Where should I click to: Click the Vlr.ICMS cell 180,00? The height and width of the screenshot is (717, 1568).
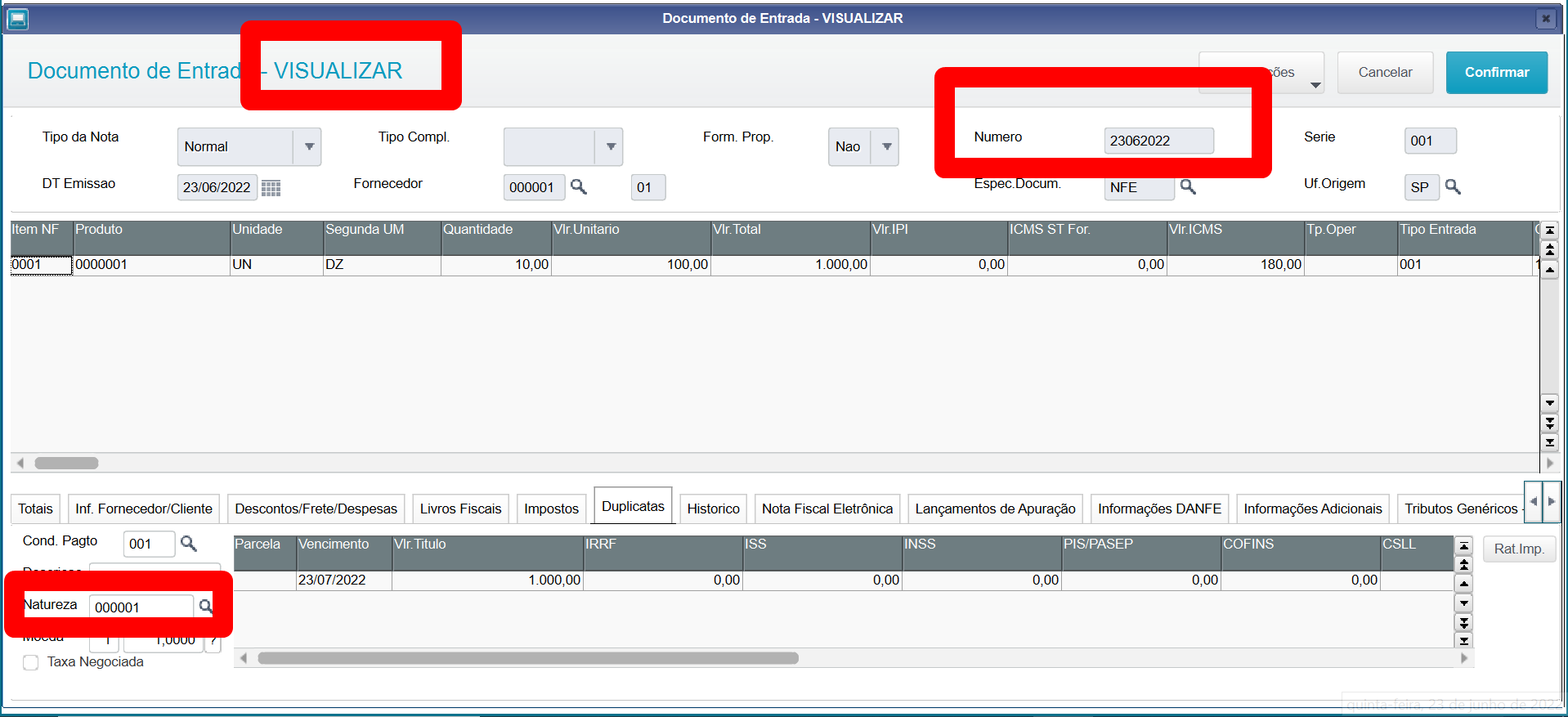[x=1235, y=265]
